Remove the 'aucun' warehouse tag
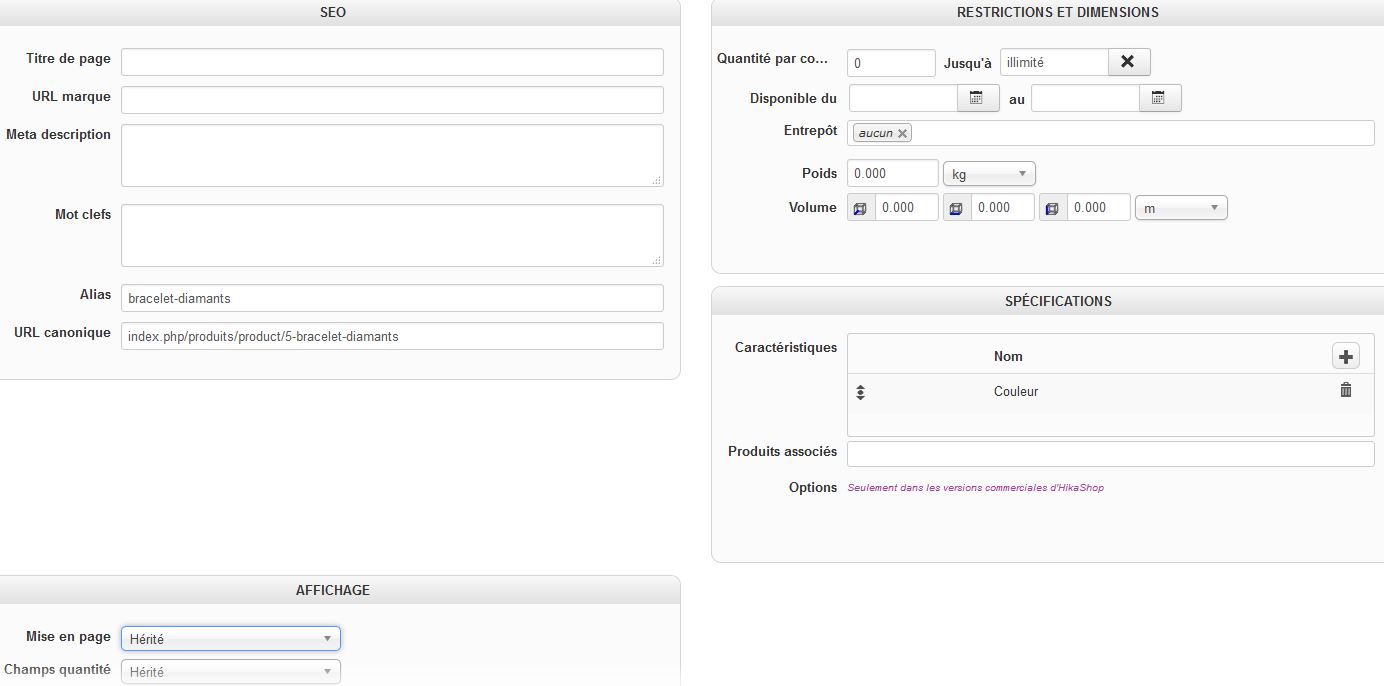Screen dimensions: 1384x686 click(x=902, y=133)
